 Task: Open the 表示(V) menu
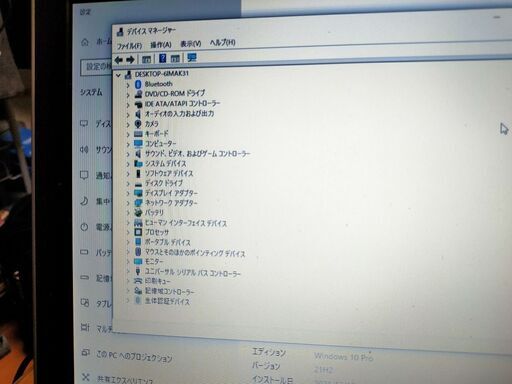click(191, 44)
